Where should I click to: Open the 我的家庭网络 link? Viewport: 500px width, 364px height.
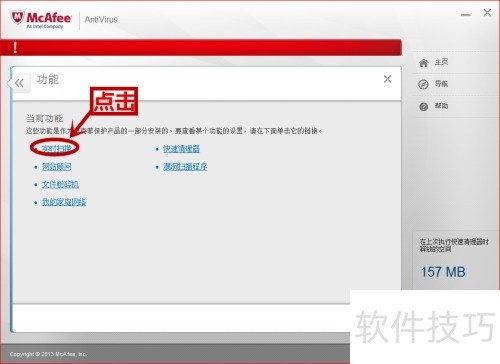64,202
